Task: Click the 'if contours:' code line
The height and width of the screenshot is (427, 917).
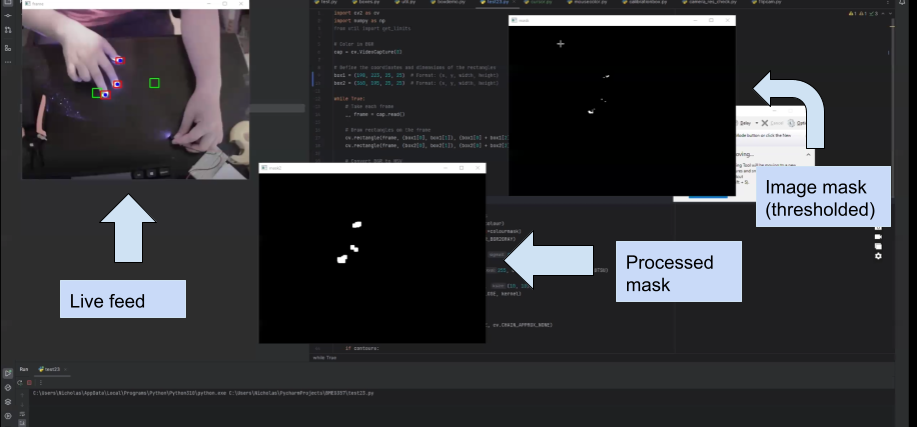Action: (362, 349)
